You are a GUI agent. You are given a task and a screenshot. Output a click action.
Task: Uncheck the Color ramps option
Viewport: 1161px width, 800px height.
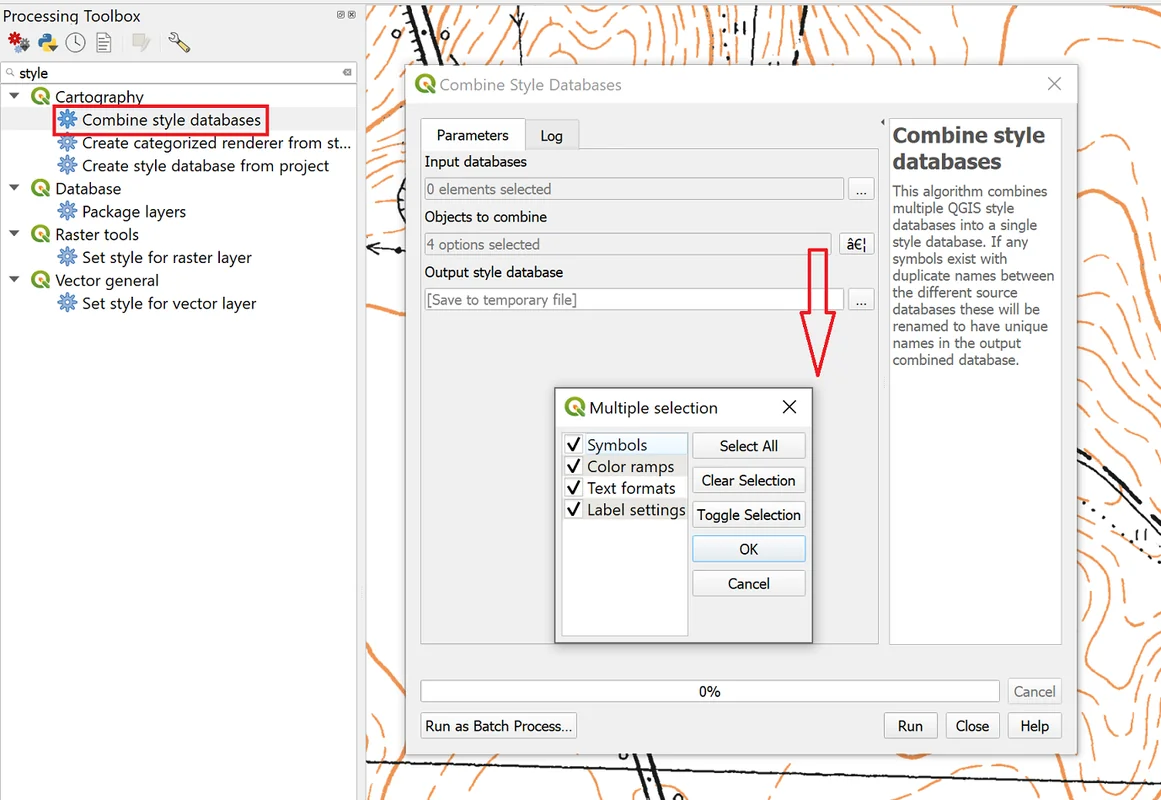574,467
